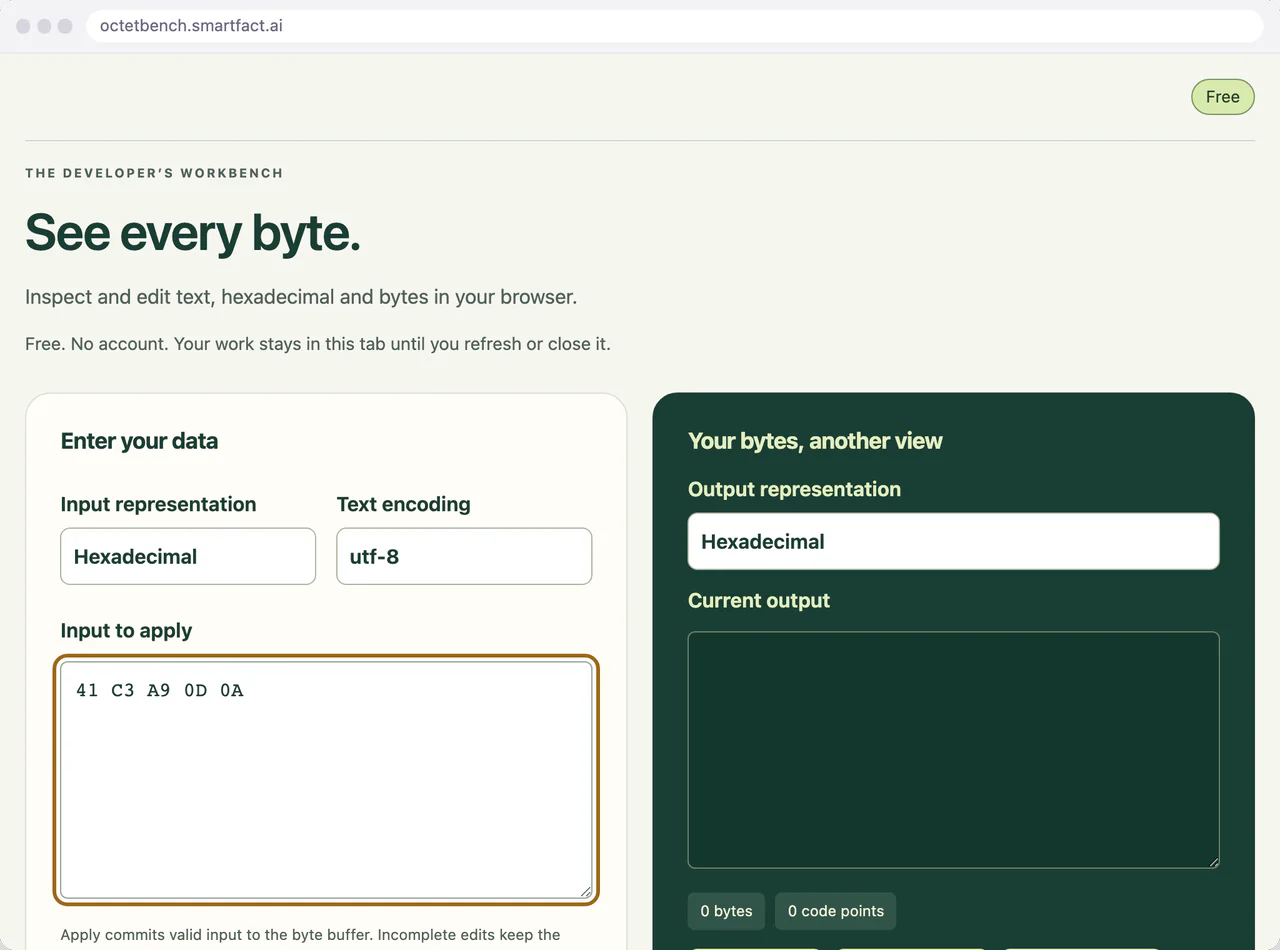Click the 0 code points chip

tap(836, 911)
